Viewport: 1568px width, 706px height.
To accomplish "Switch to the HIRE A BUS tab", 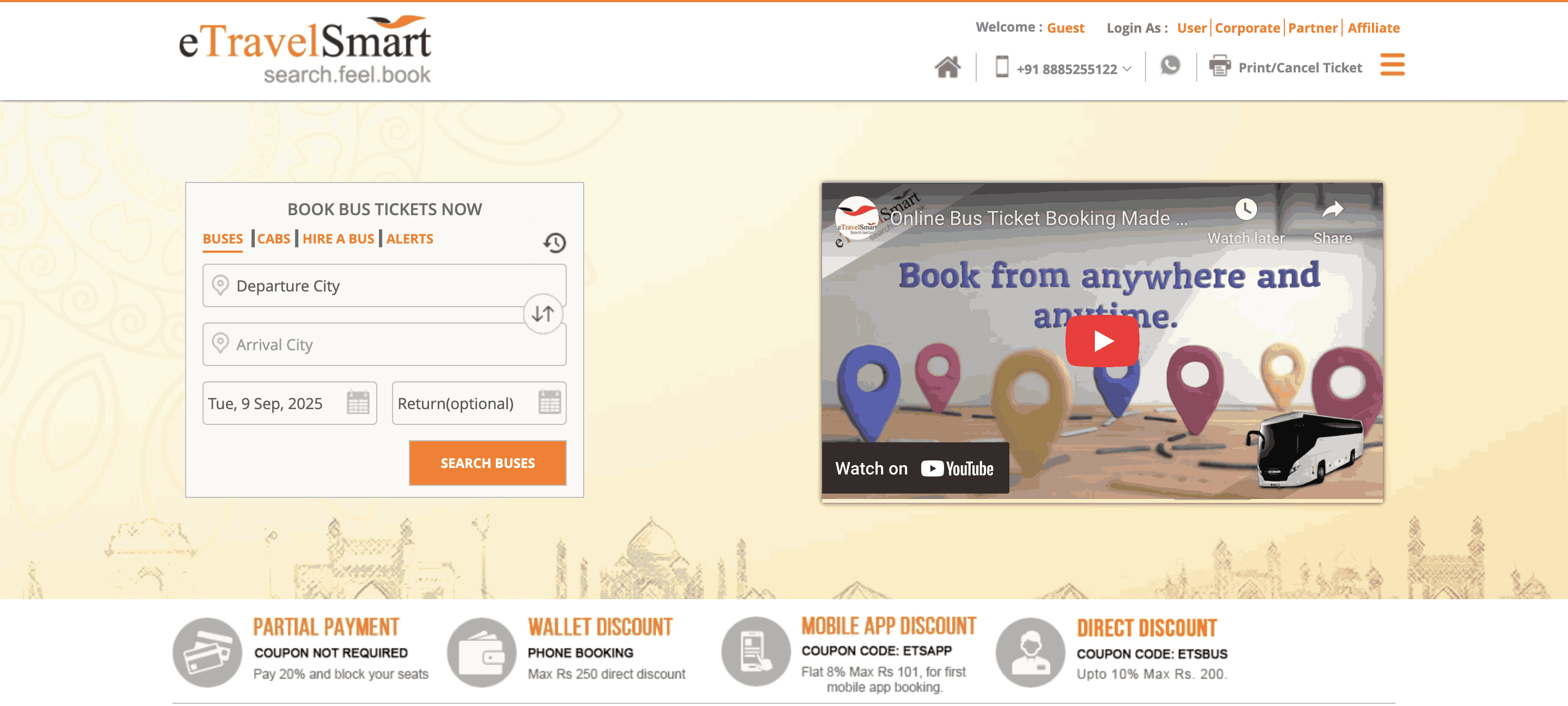I will [x=338, y=239].
